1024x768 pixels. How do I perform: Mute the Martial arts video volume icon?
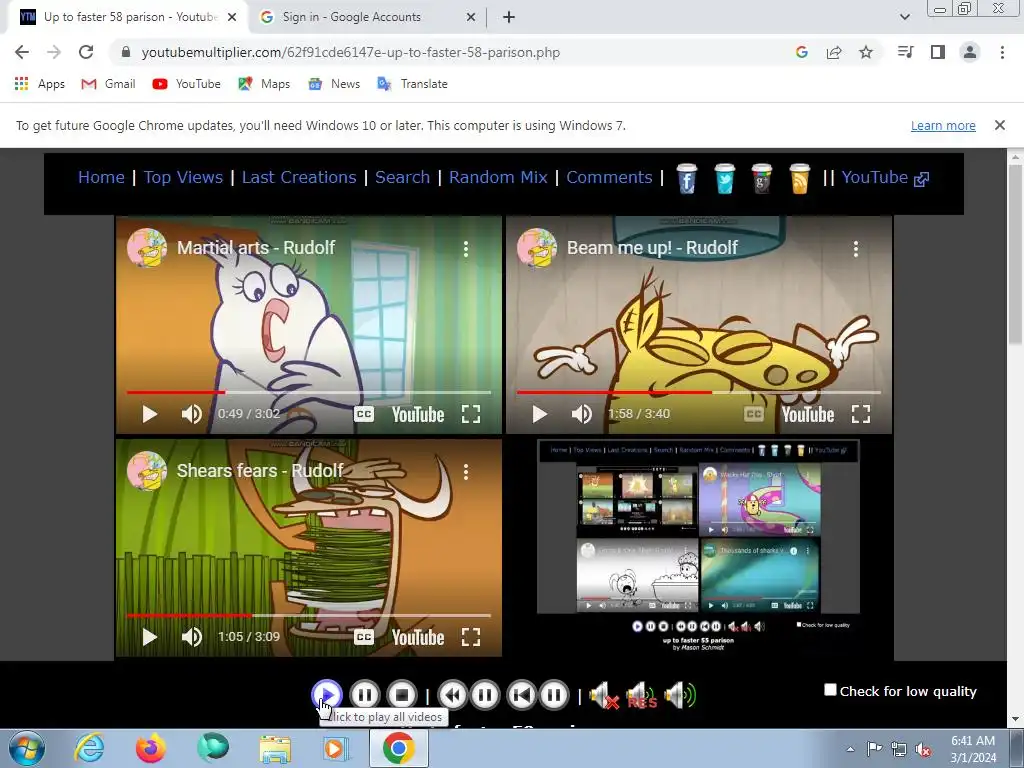191,414
